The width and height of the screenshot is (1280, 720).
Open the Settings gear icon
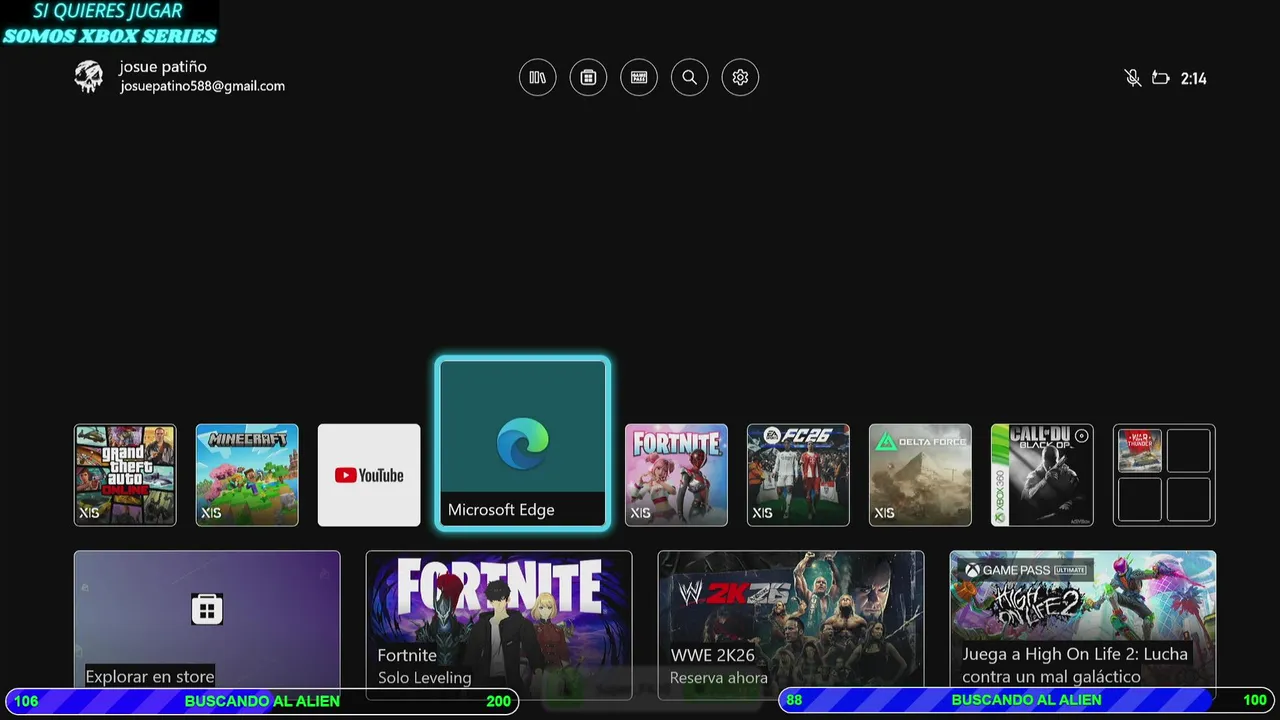[740, 77]
